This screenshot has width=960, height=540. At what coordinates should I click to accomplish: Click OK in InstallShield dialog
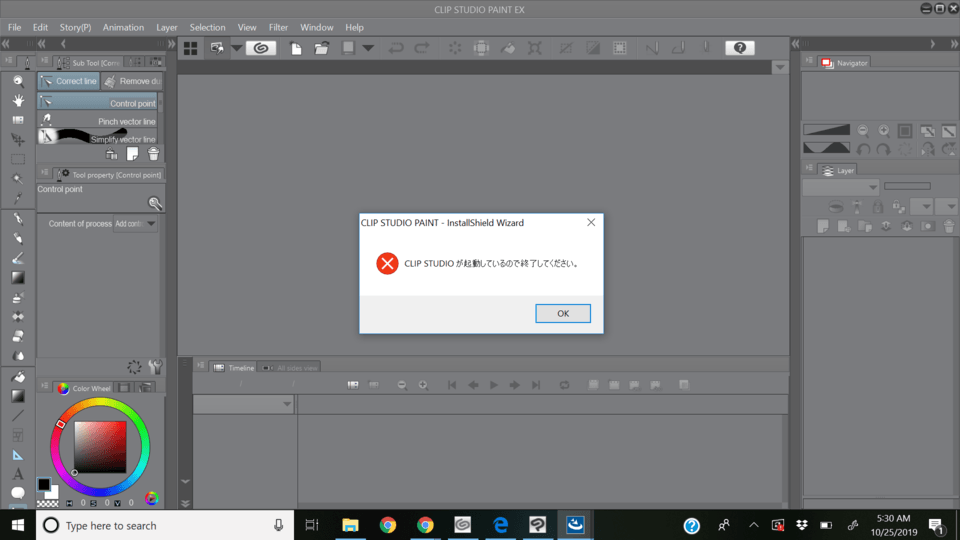pos(563,313)
